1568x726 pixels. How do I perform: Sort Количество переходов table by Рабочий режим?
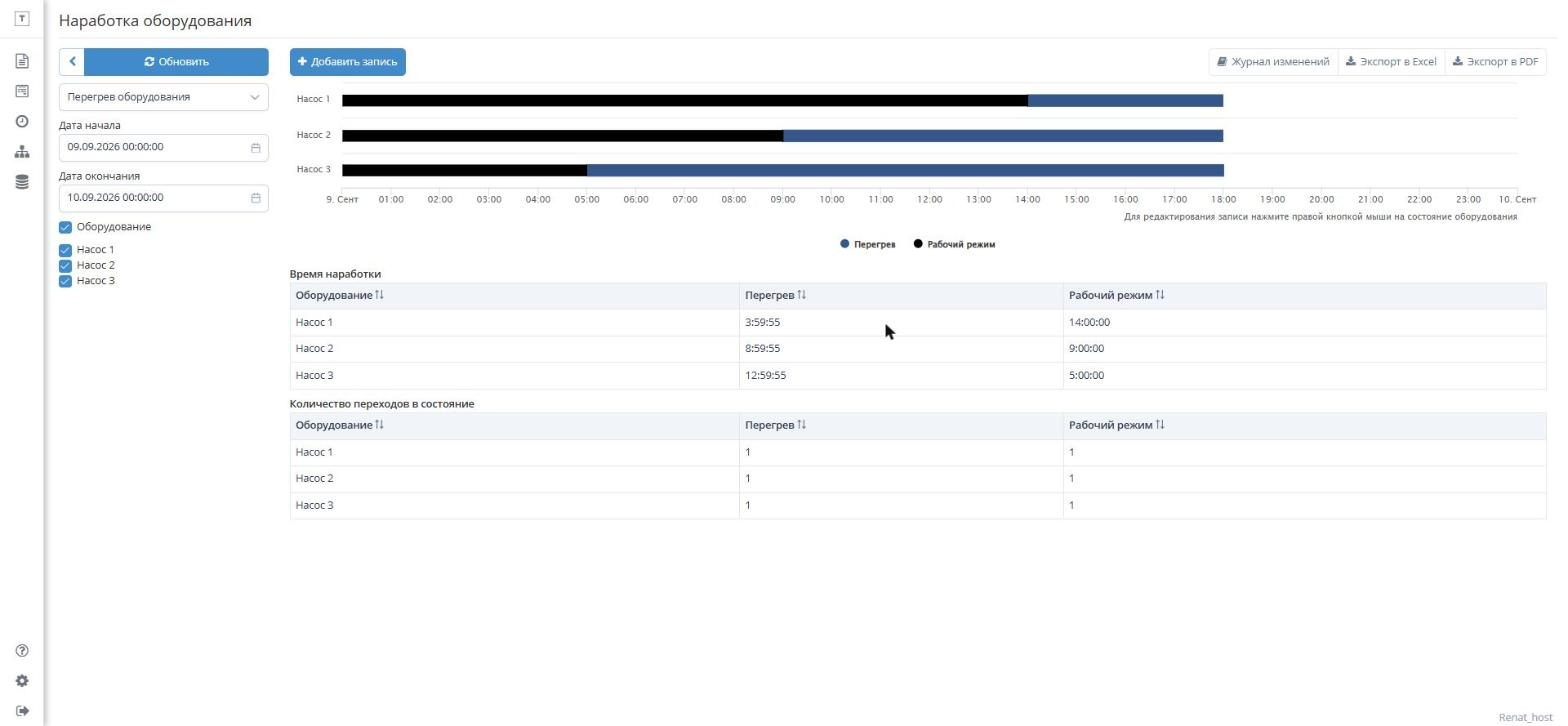(1160, 425)
